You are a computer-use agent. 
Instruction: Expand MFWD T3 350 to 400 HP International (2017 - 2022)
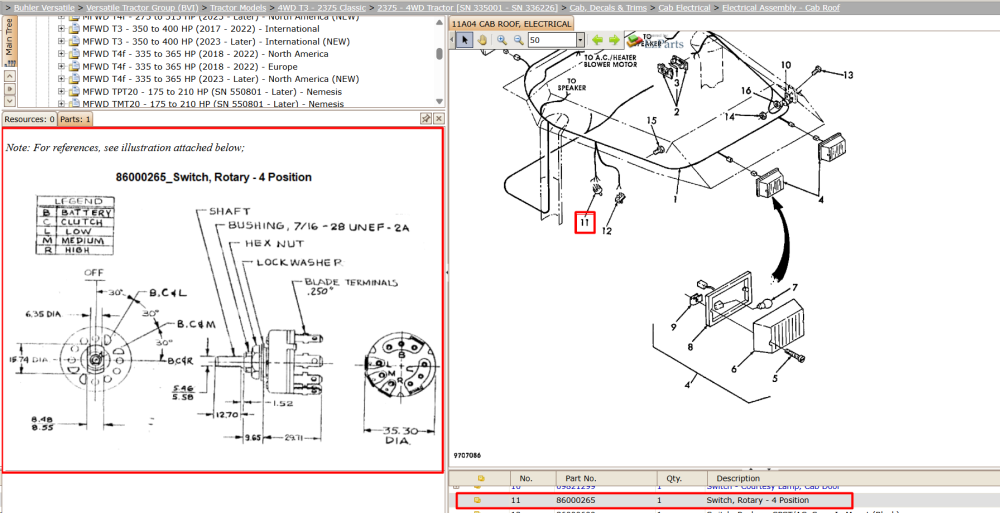(61, 29)
